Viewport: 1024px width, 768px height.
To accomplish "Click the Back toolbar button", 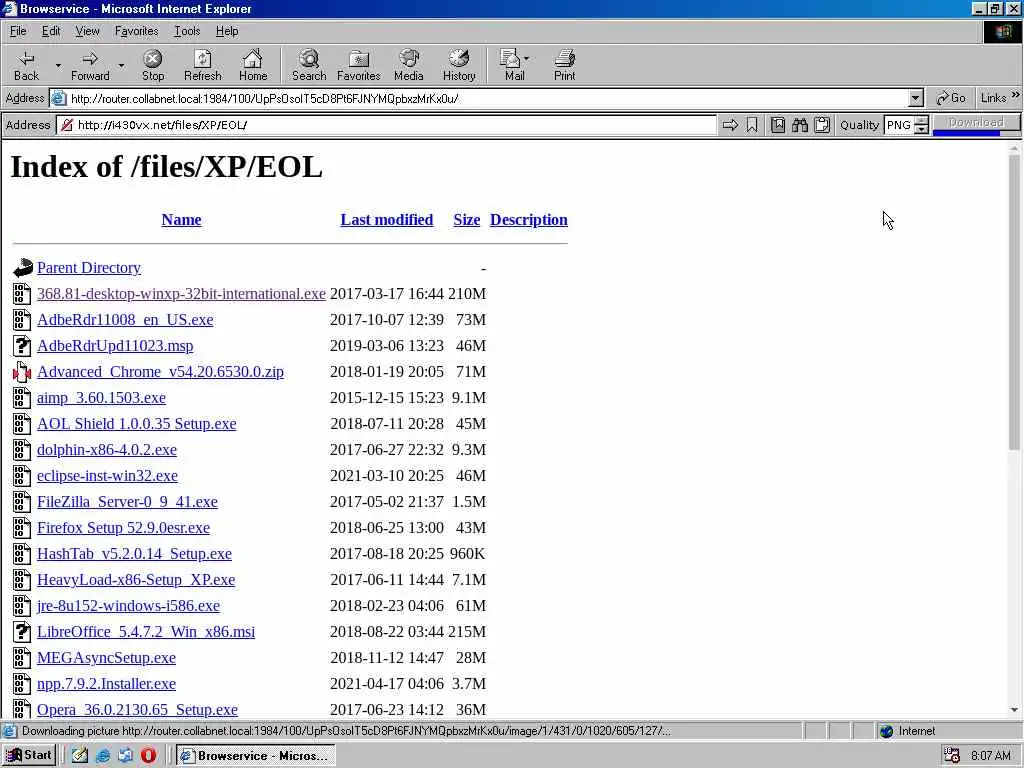I will (27, 66).
